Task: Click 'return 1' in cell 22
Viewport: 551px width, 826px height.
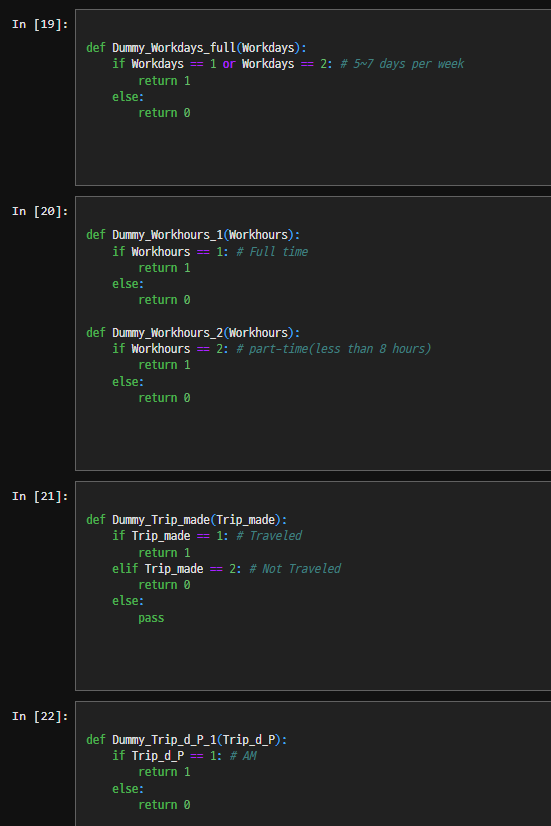Action: click(x=164, y=772)
